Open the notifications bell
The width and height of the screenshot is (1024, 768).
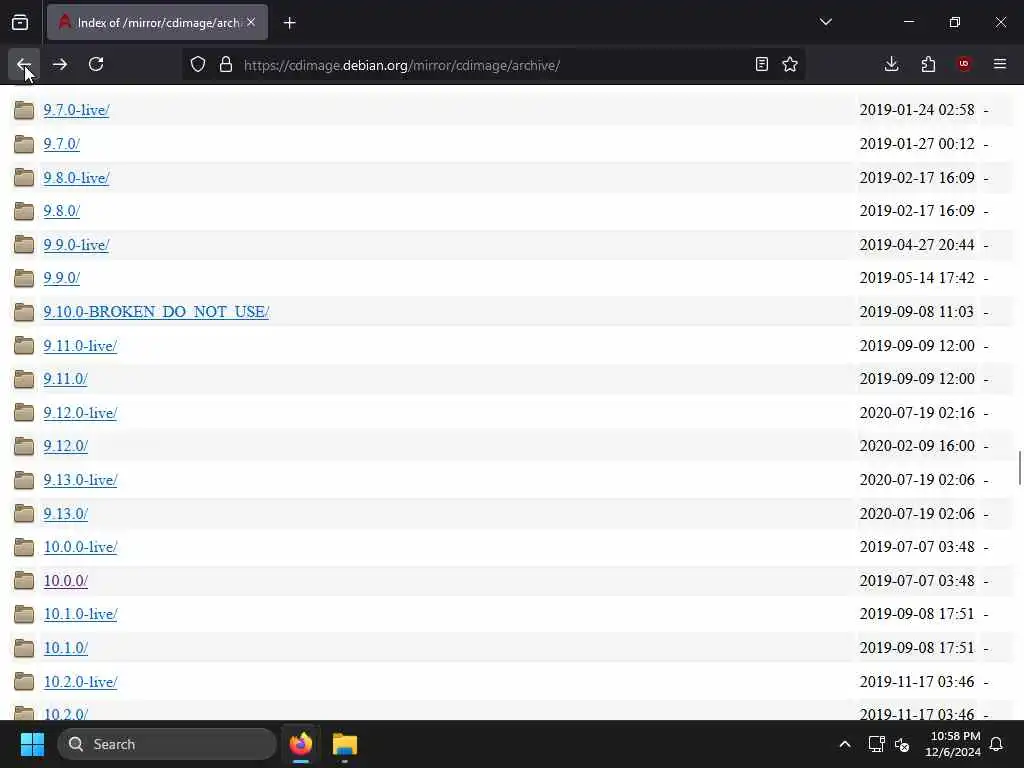pyautogui.click(x=997, y=744)
